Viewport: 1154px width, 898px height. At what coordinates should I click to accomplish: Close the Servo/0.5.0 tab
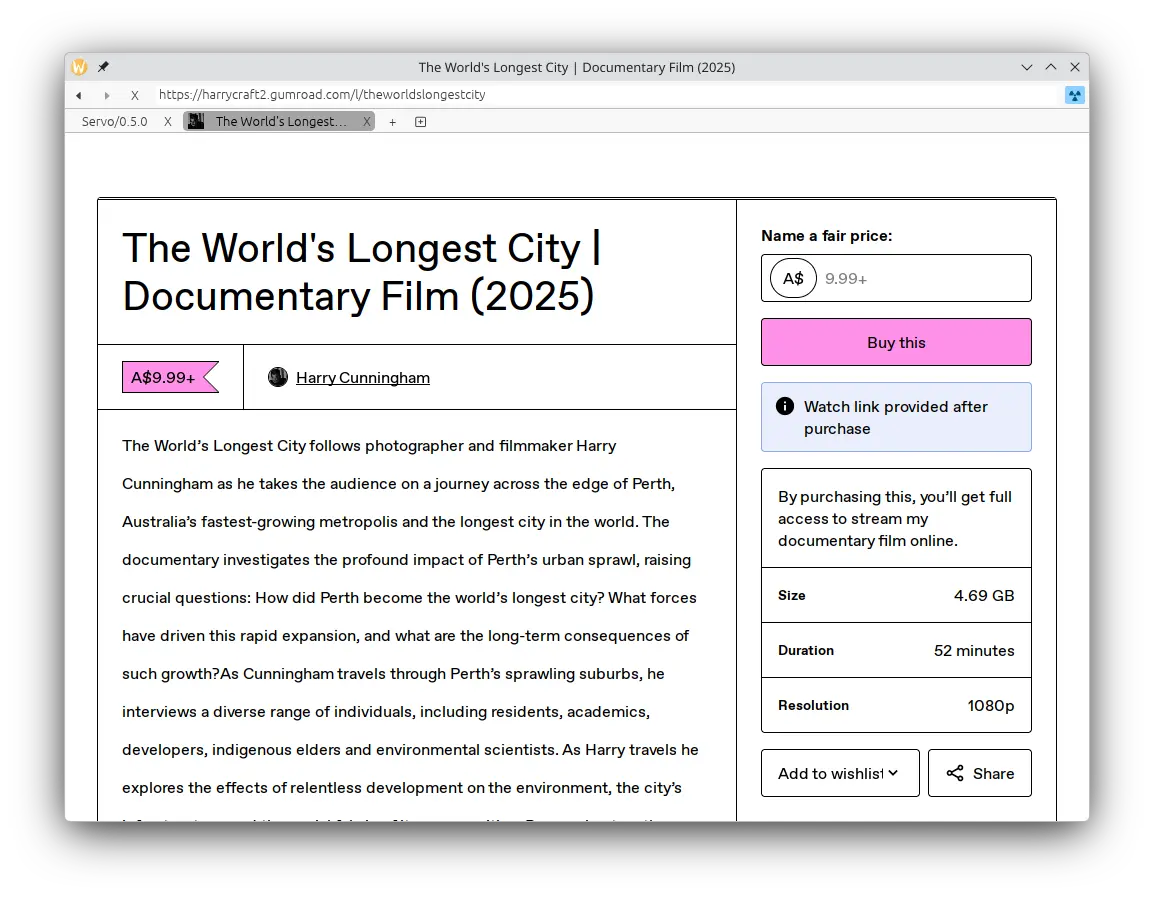pyautogui.click(x=168, y=121)
